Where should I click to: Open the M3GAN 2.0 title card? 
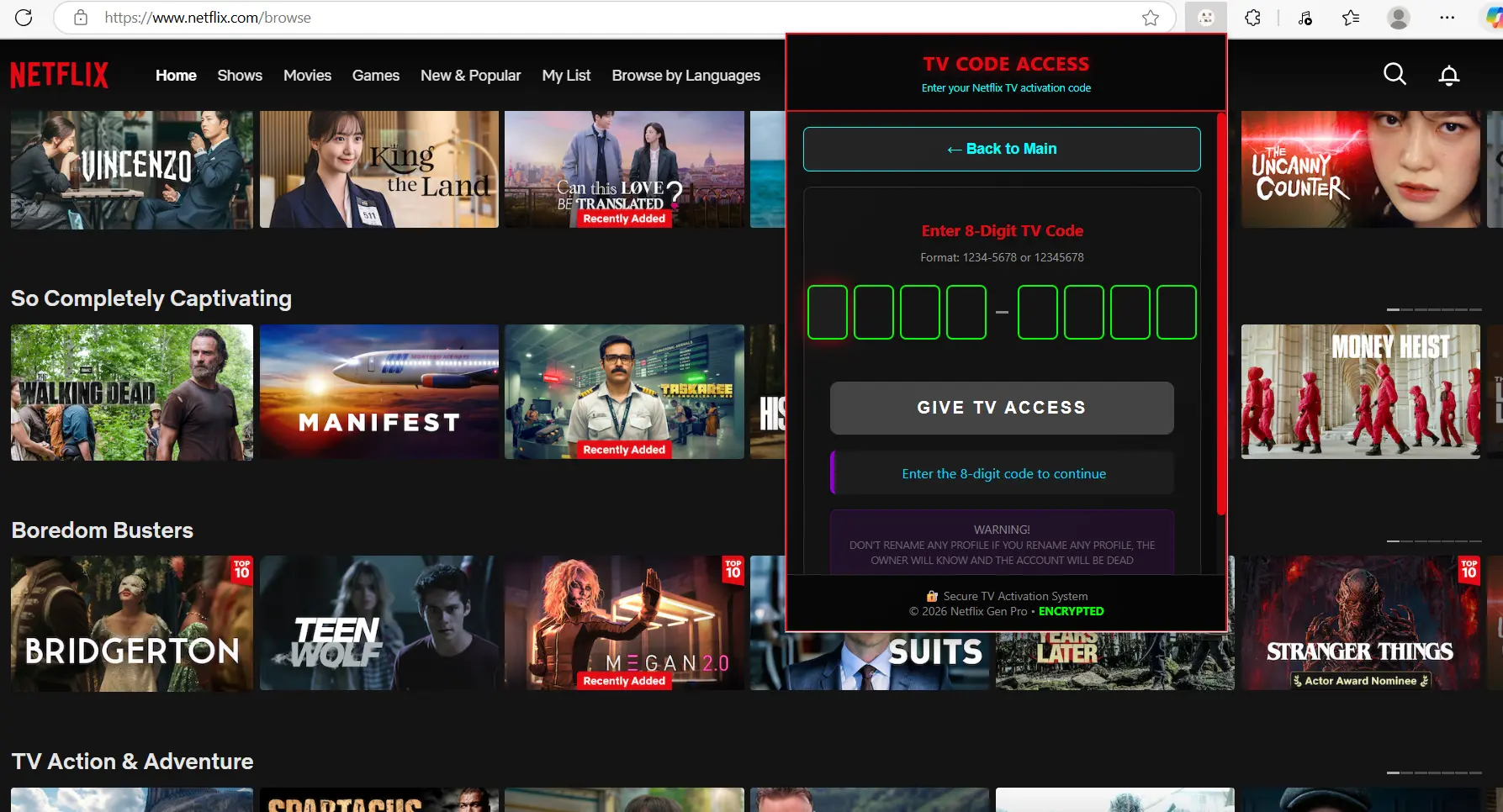coord(624,624)
